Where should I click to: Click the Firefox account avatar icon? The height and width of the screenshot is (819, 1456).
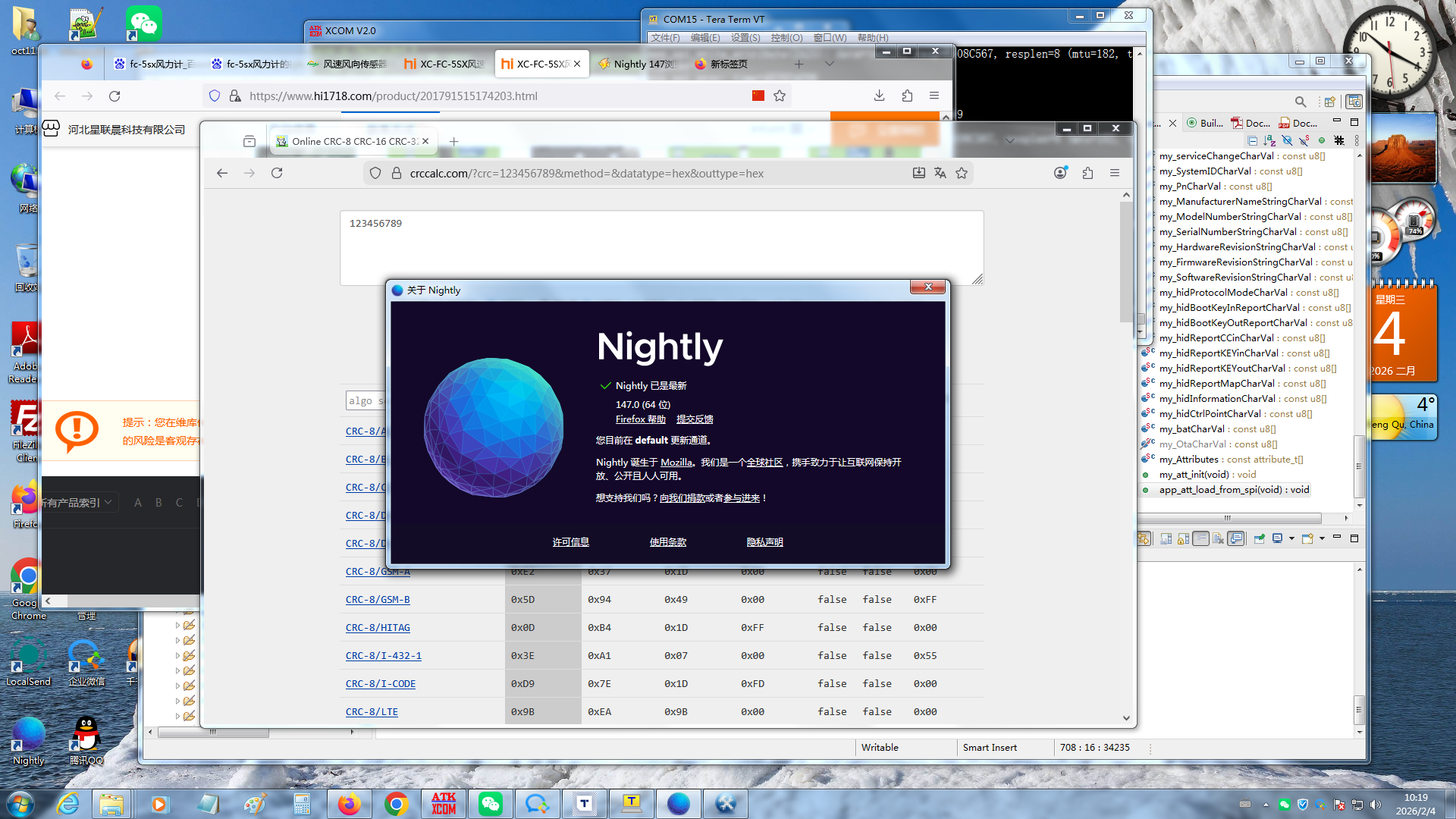(x=1060, y=173)
